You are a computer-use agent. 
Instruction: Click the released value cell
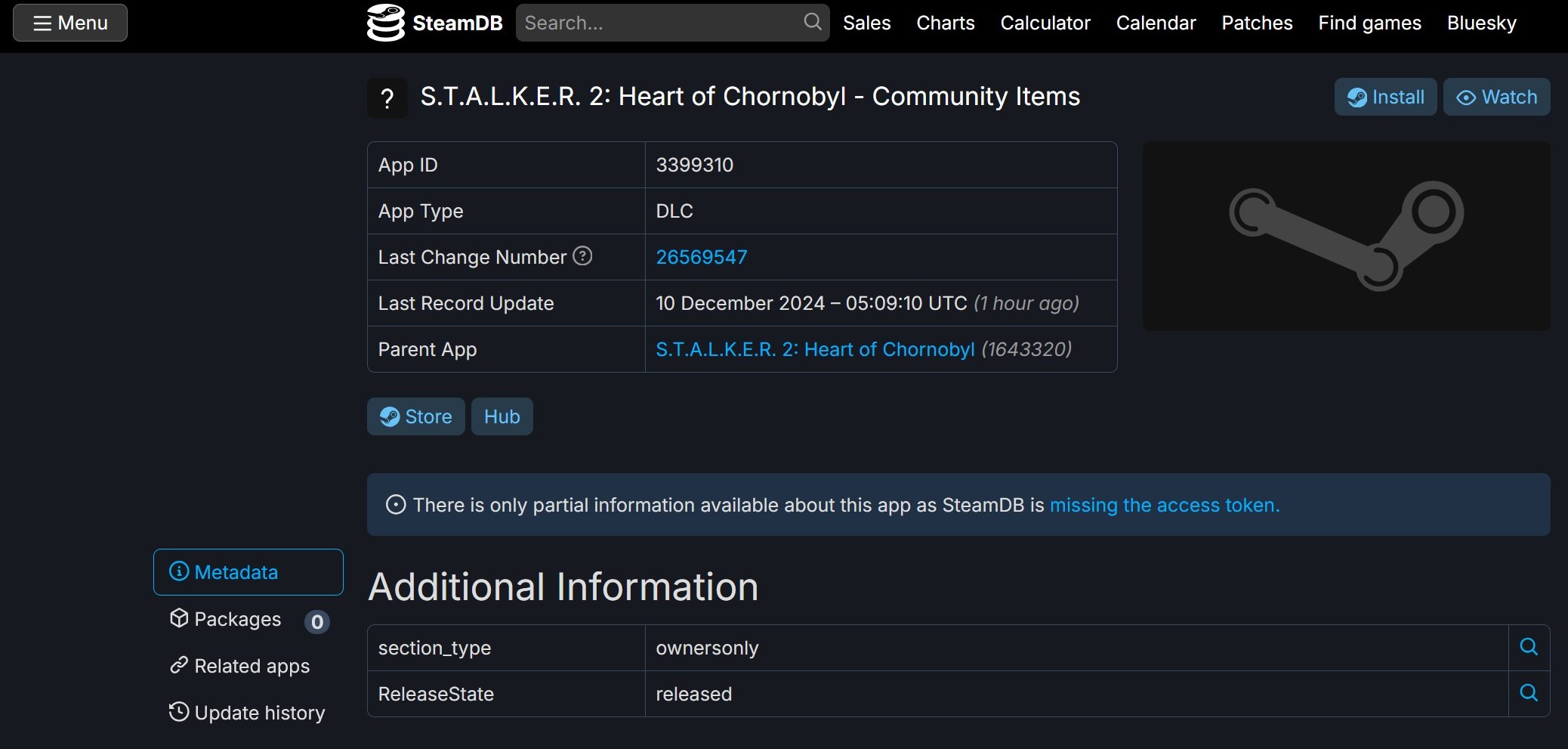click(x=1076, y=694)
